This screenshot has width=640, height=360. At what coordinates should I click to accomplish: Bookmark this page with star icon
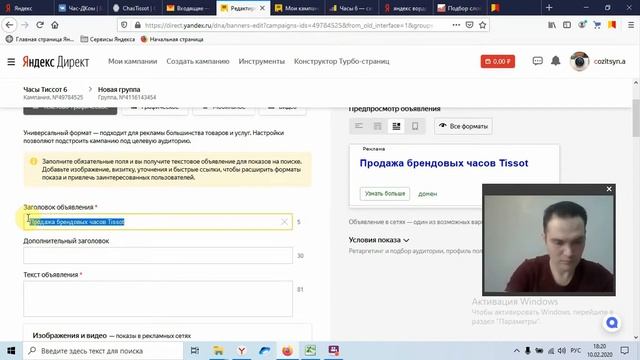[482, 25]
